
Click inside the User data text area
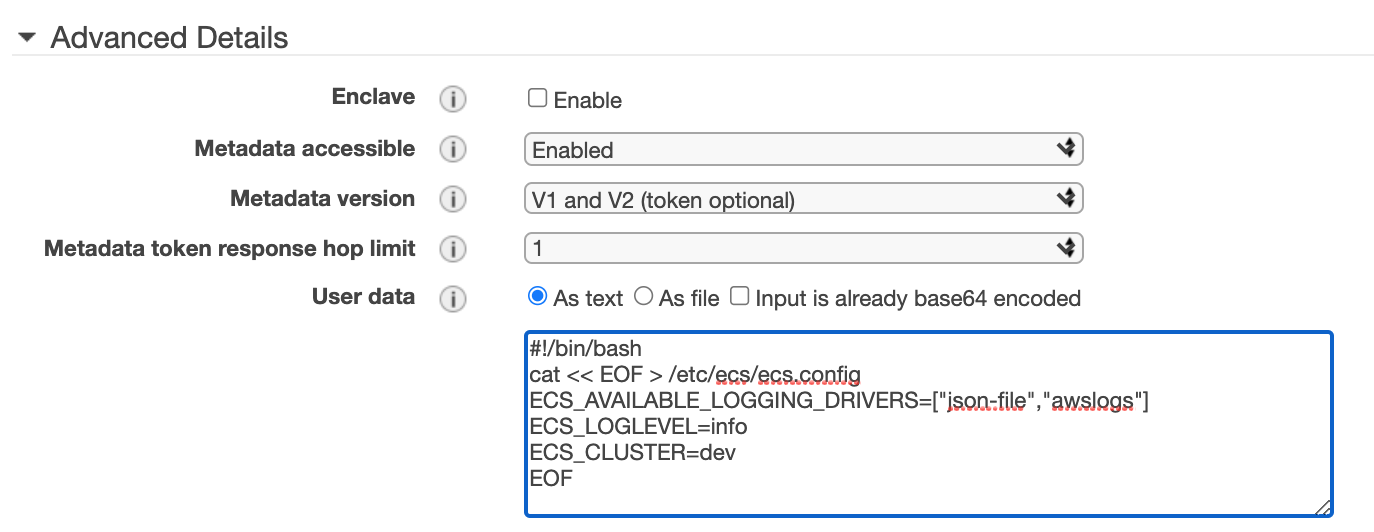pos(929,424)
